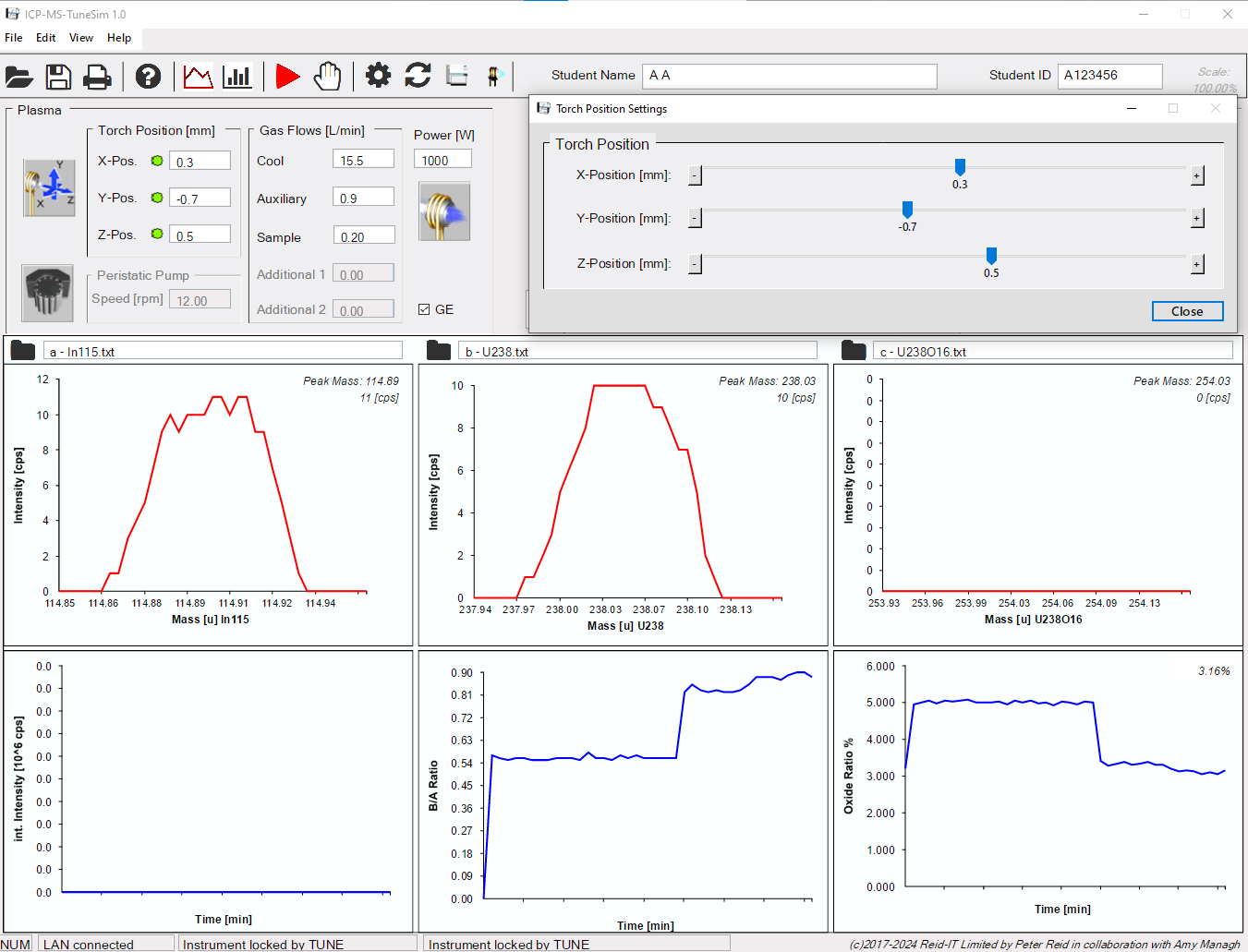Decrease Z-Position with the minus button
The width and height of the screenshot is (1248, 952).
pyautogui.click(x=695, y=264)
